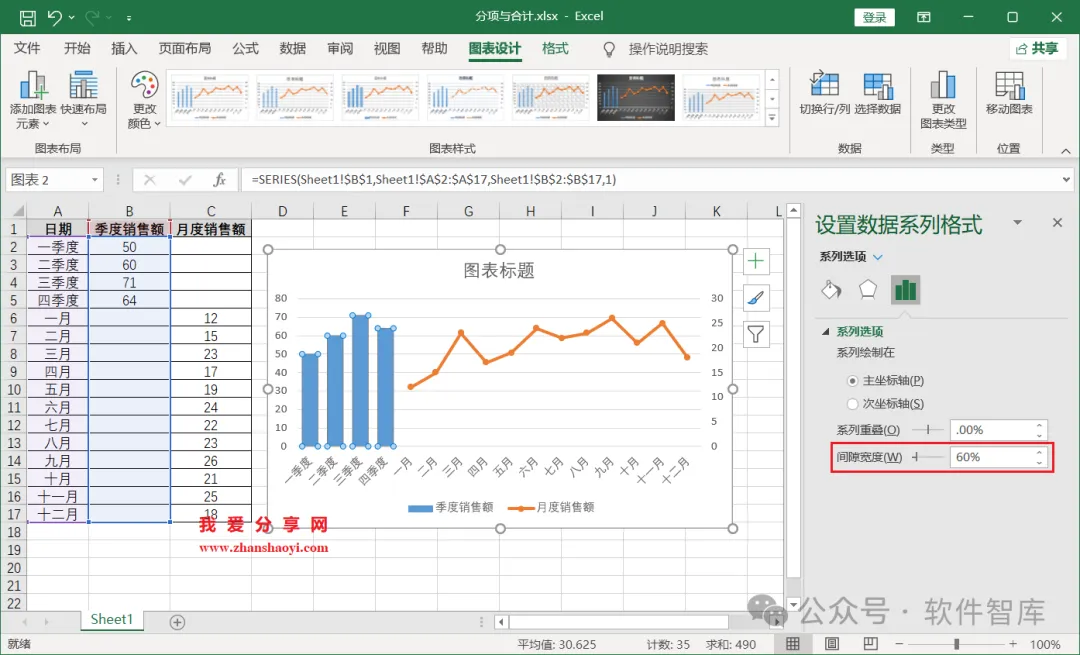Screen dimensions: 1080x655
Task: Click zoom in plus button
Action: (1012, 644)
